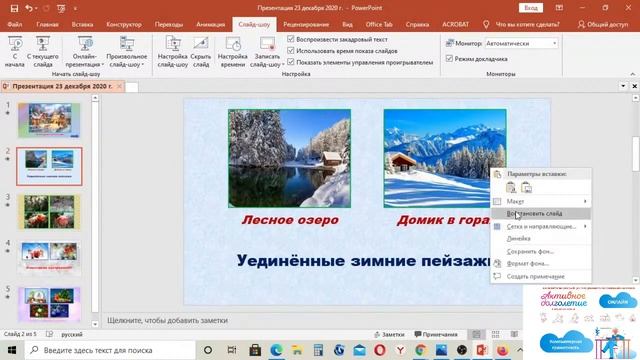Click 'Примечания' button in status bar
640x360 pixels.
tap(436, 334)
